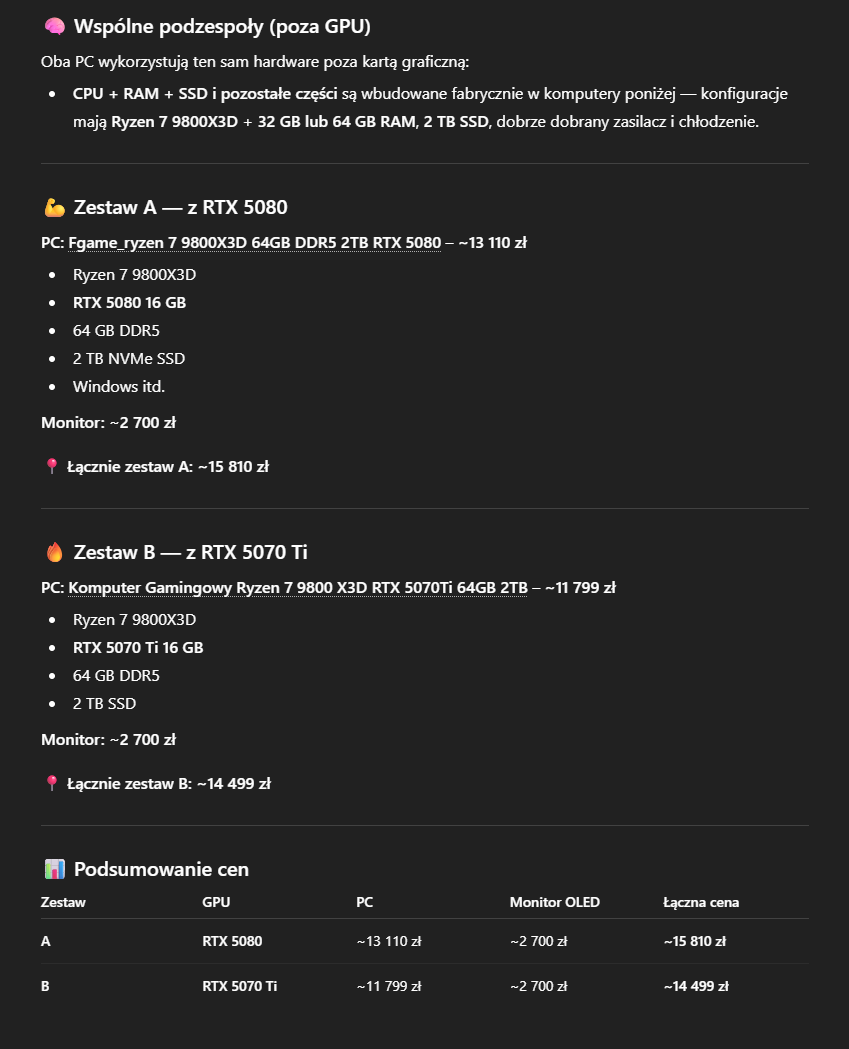
Task: Click the fire emoji by Zestaw B
Action: pos(54,552)
